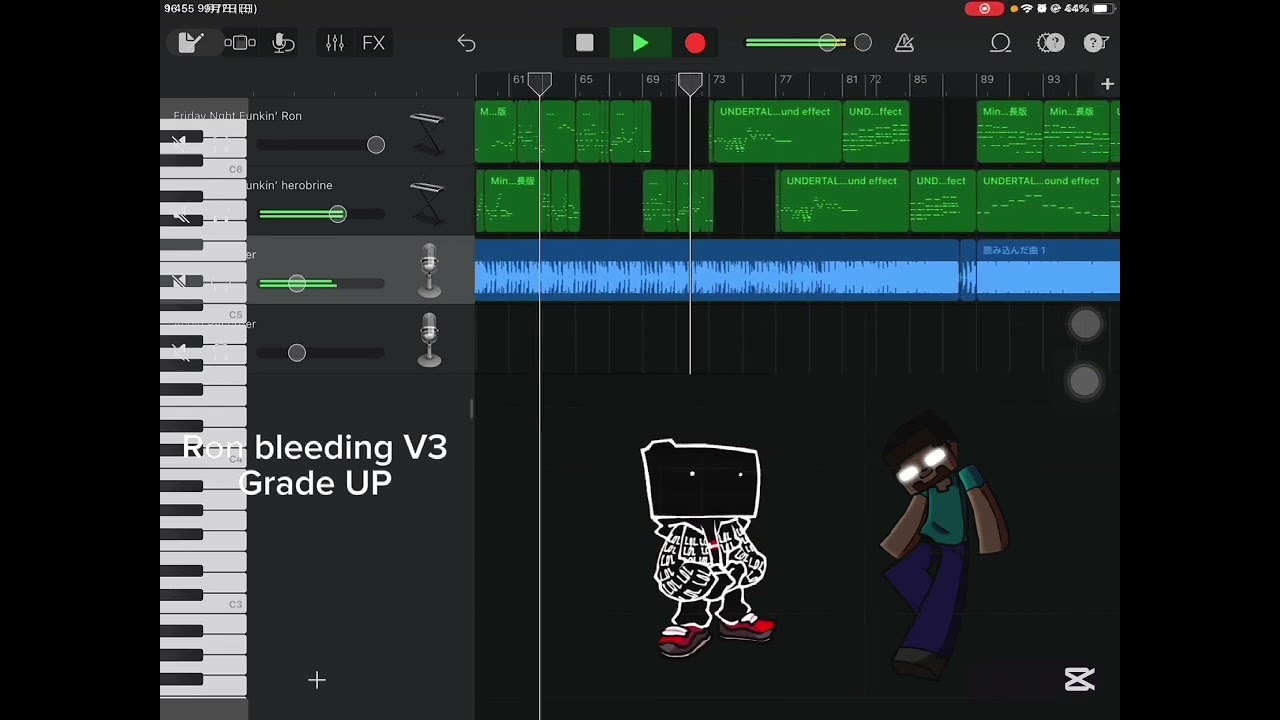Mute the fourth audio track
Viewport: 1280px width, 720px height.
click(x=180, y=352)
